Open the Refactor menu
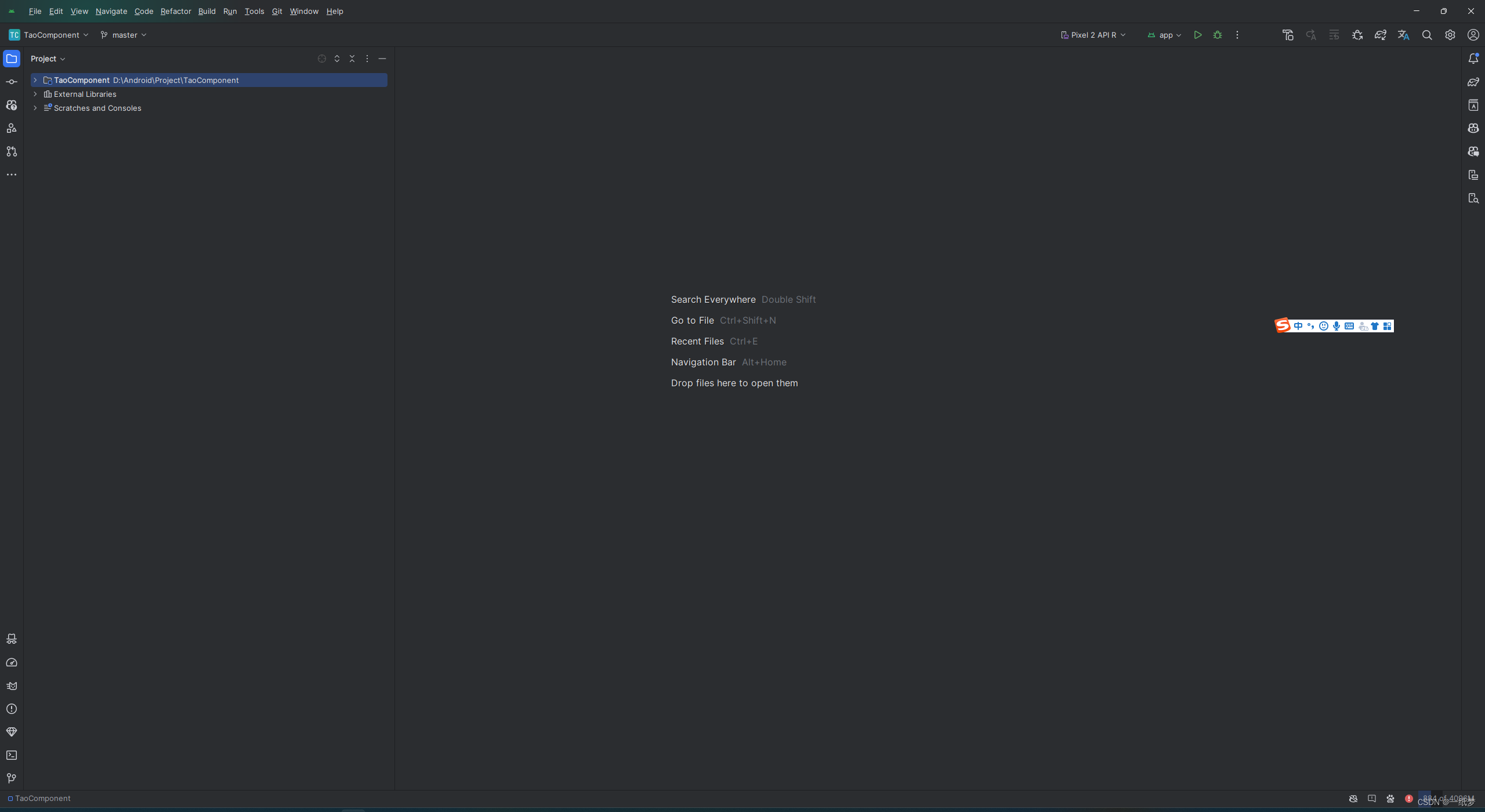The image size is (1485, 812). click(176, 11)
